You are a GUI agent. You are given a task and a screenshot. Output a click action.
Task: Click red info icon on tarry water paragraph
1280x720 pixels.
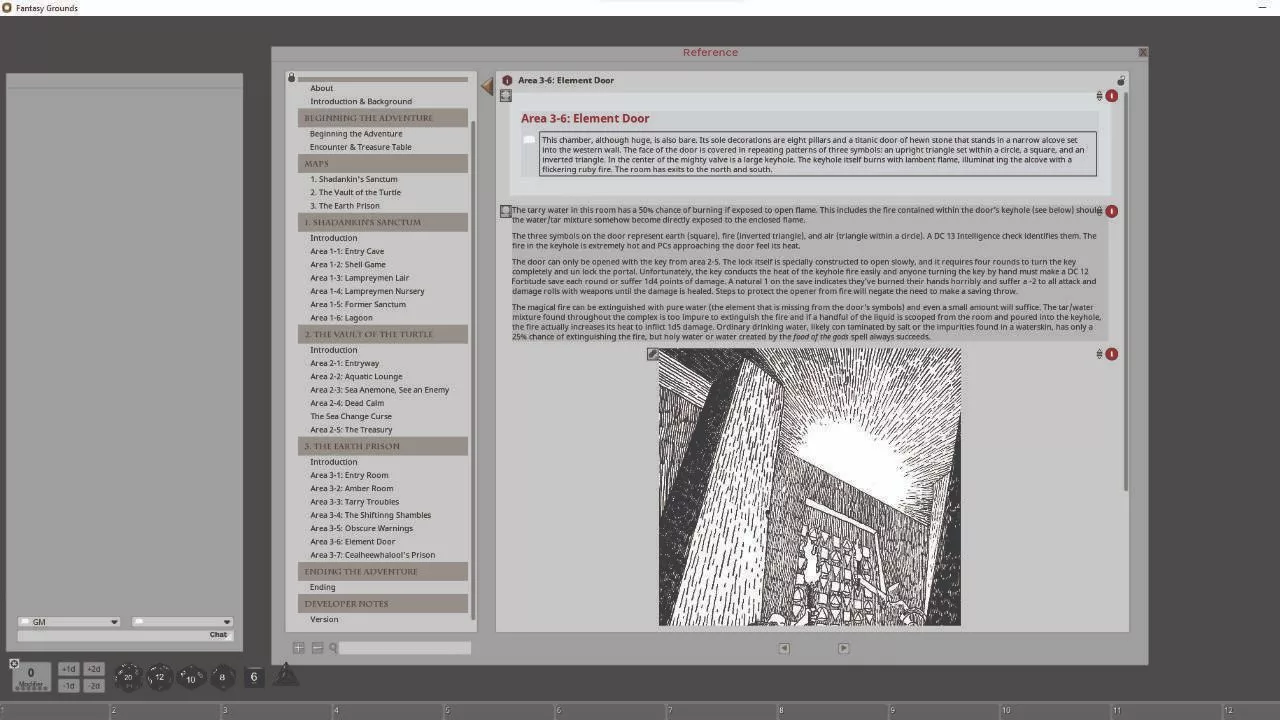pyautogui.click(x=1111, y=211)
